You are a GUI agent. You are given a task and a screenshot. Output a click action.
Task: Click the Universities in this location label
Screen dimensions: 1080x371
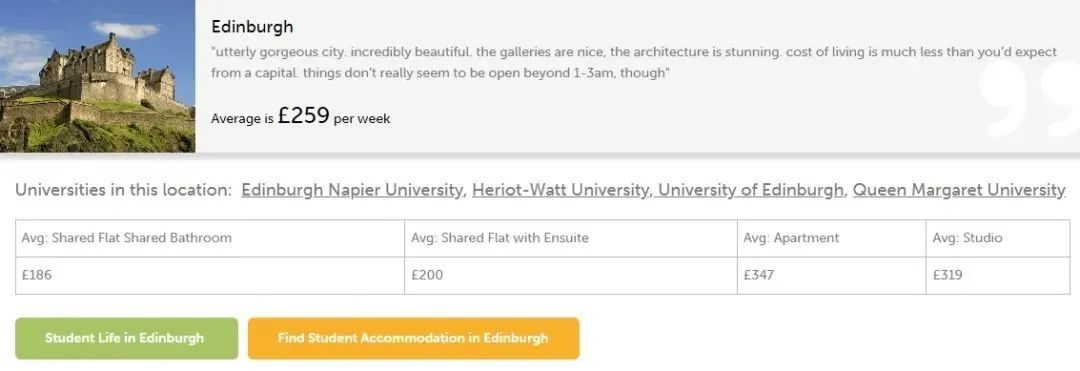(x=123, y=190)
